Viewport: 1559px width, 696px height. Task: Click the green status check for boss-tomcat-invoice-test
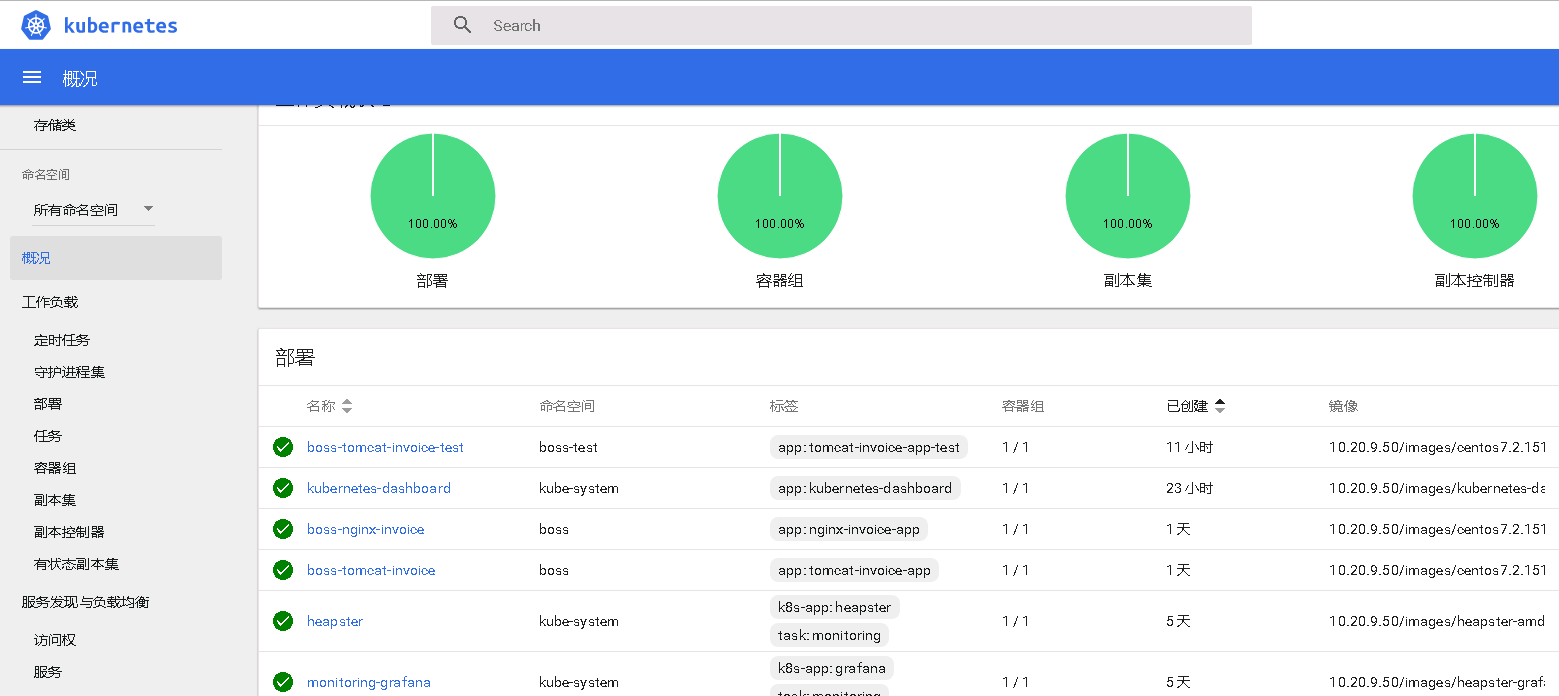point(283,447)
